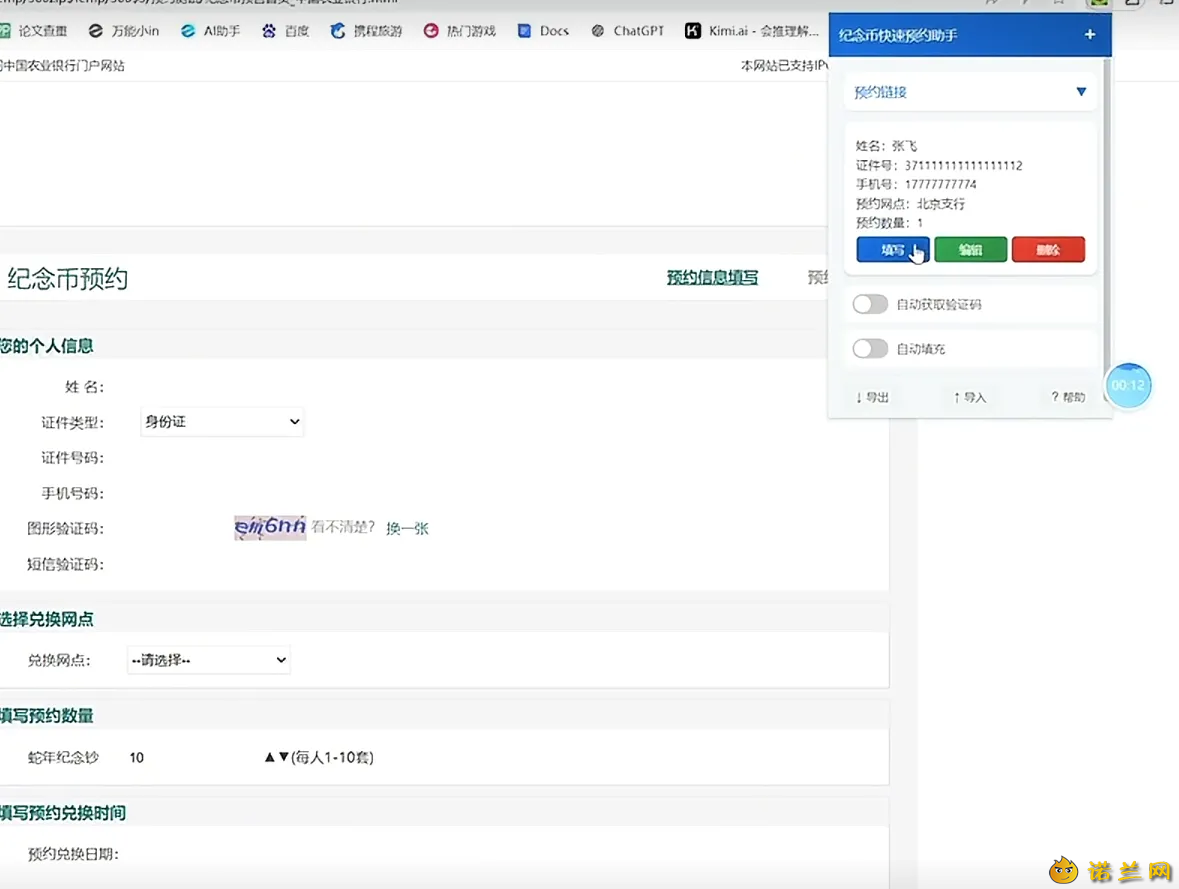Image resolution: width=1179 pixels, height=889 pixels.
Task: Open the 携程旅游 bookmark
Action: click(366, 31)
